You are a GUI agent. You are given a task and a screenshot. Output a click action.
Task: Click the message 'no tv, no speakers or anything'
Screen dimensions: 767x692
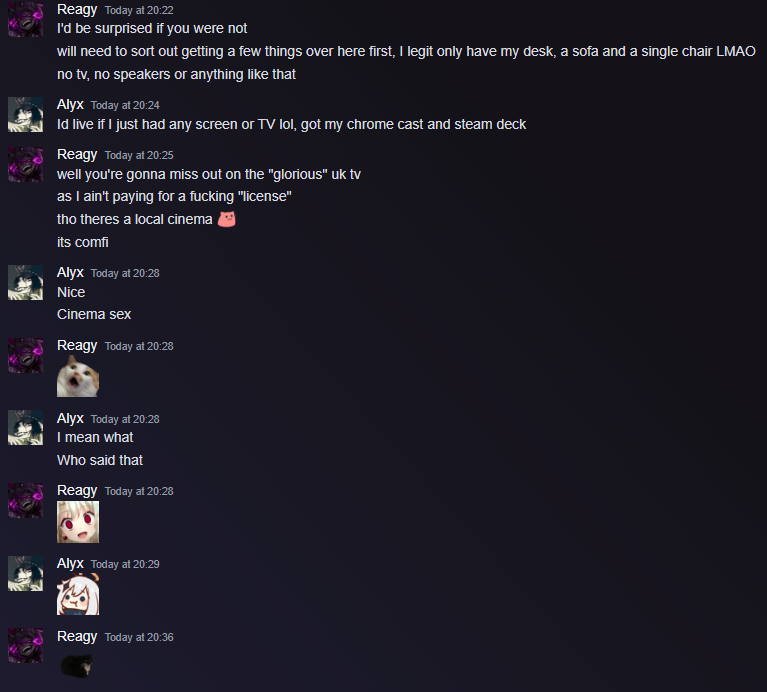(x=176, y=74)
